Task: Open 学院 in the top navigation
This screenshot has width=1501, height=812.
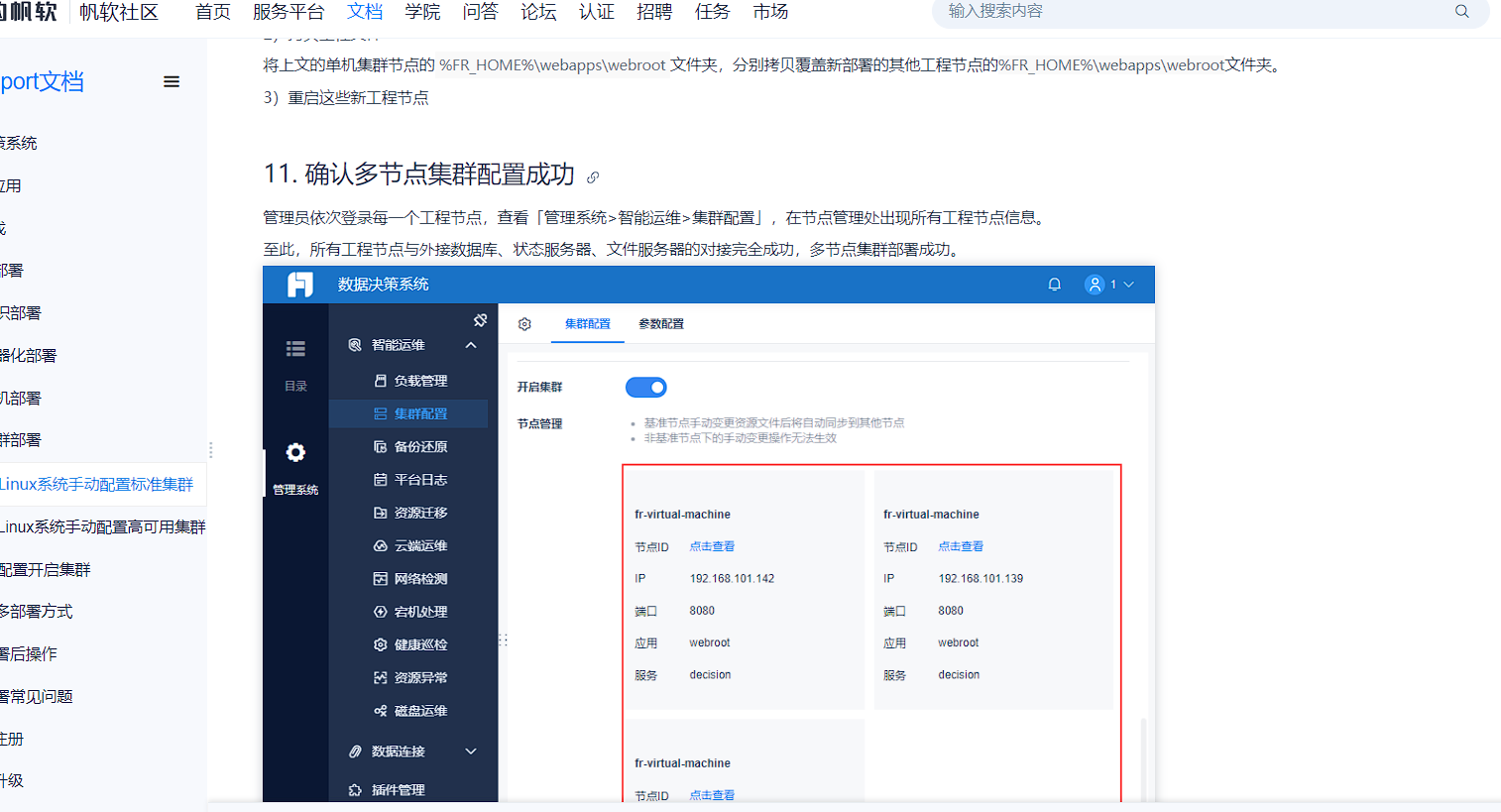Action: tap(422, 12)
